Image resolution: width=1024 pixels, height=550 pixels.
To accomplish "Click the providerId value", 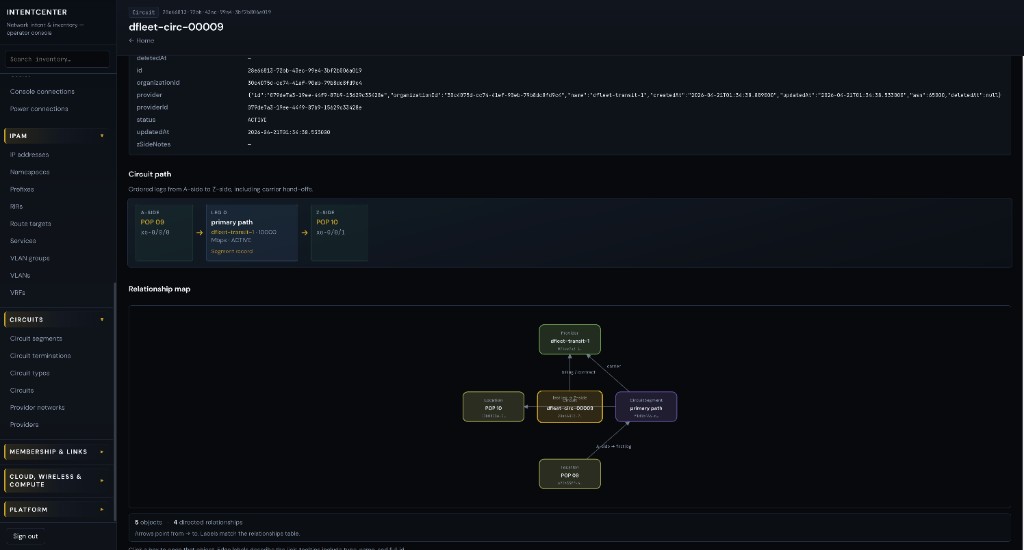I will (x=304, y=107).
